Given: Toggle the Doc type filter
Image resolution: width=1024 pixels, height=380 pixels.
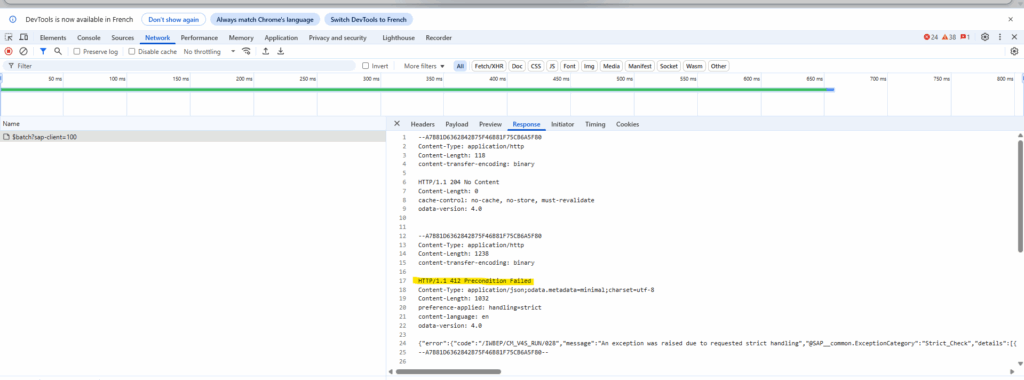Looking at the screenshot, I should point(517,66).
